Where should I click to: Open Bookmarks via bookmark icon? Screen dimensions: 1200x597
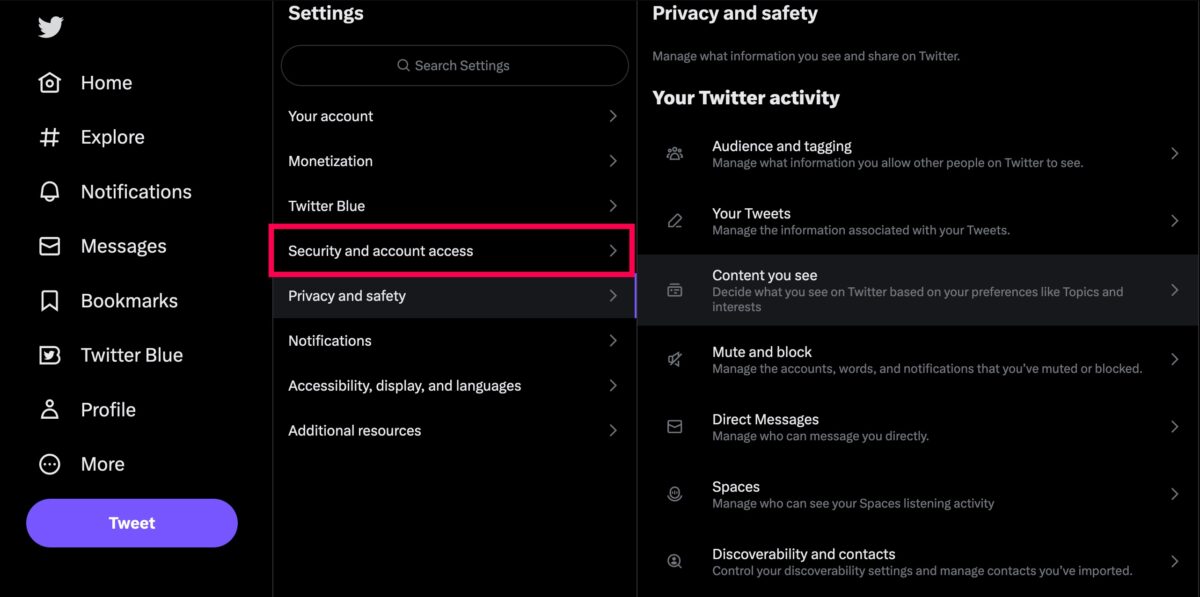click(x=50, y=301)
